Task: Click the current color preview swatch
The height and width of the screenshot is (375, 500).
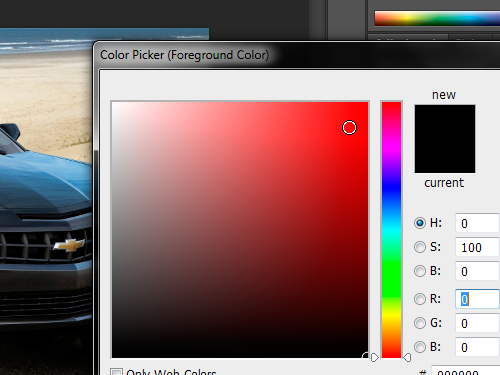Action: tap(445, 156)
